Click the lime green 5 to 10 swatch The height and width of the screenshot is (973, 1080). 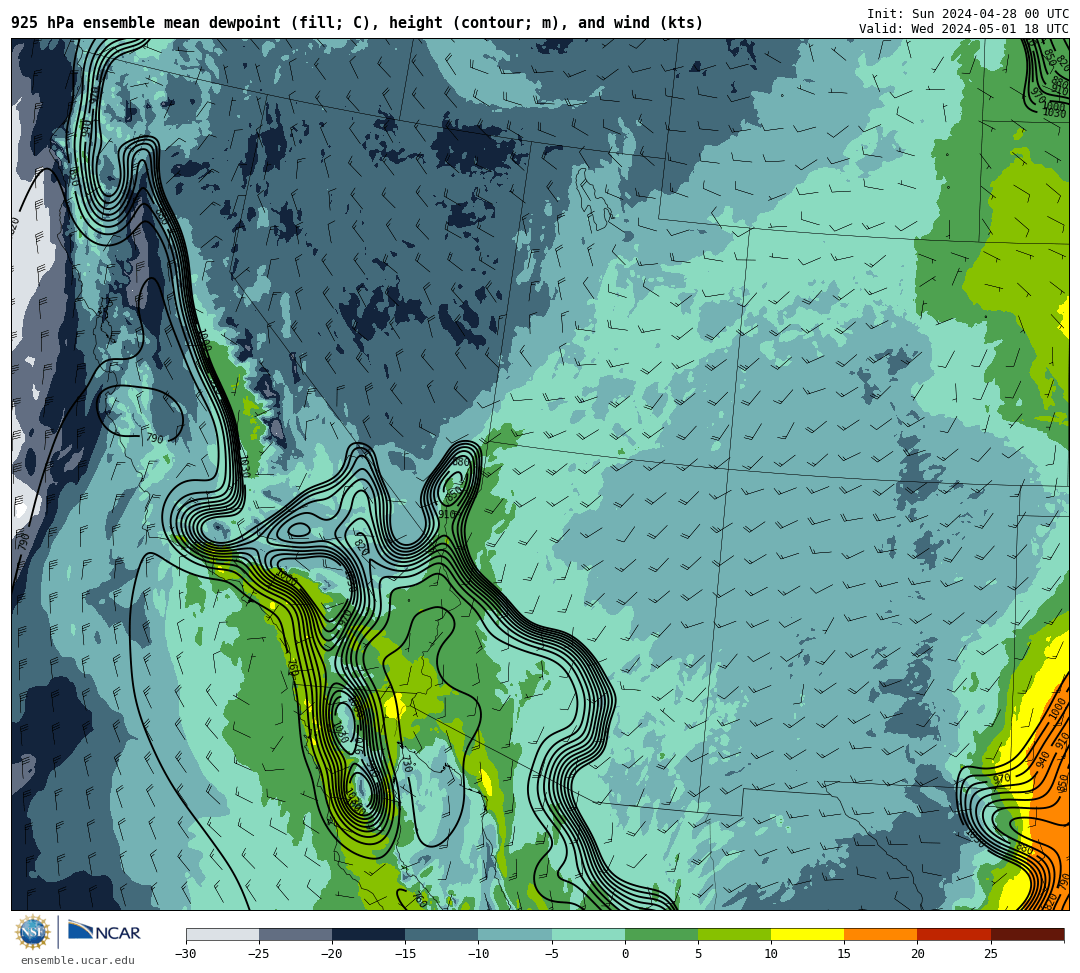pyautogui.click(x=734, y=934)
